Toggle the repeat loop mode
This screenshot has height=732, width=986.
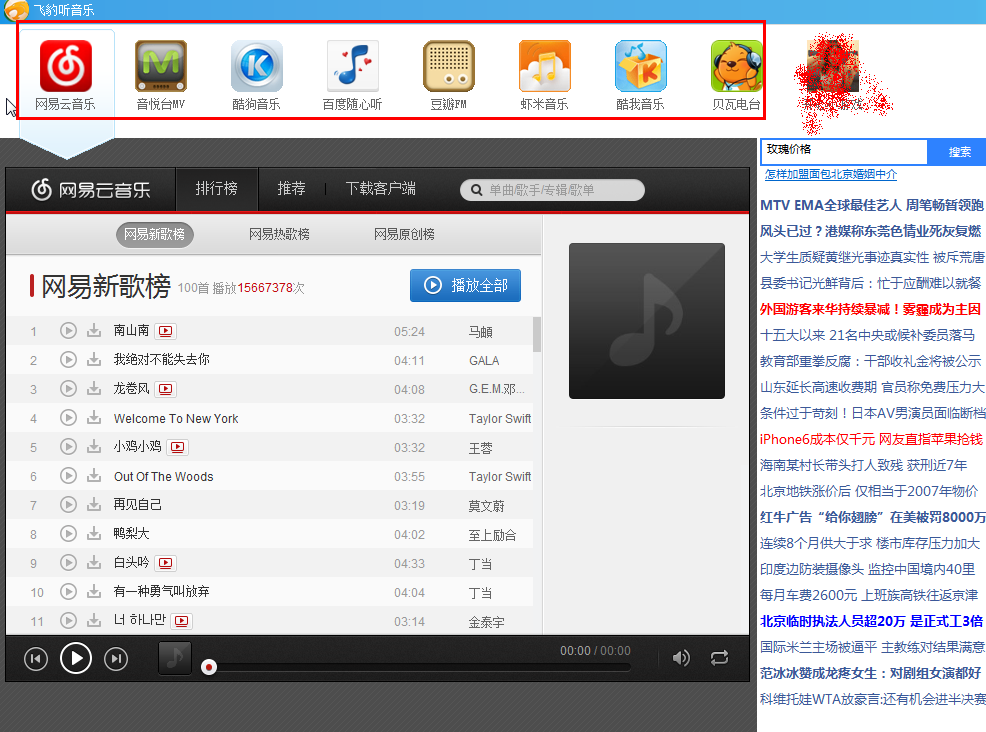pyautogui.click(x=719, y=658)
